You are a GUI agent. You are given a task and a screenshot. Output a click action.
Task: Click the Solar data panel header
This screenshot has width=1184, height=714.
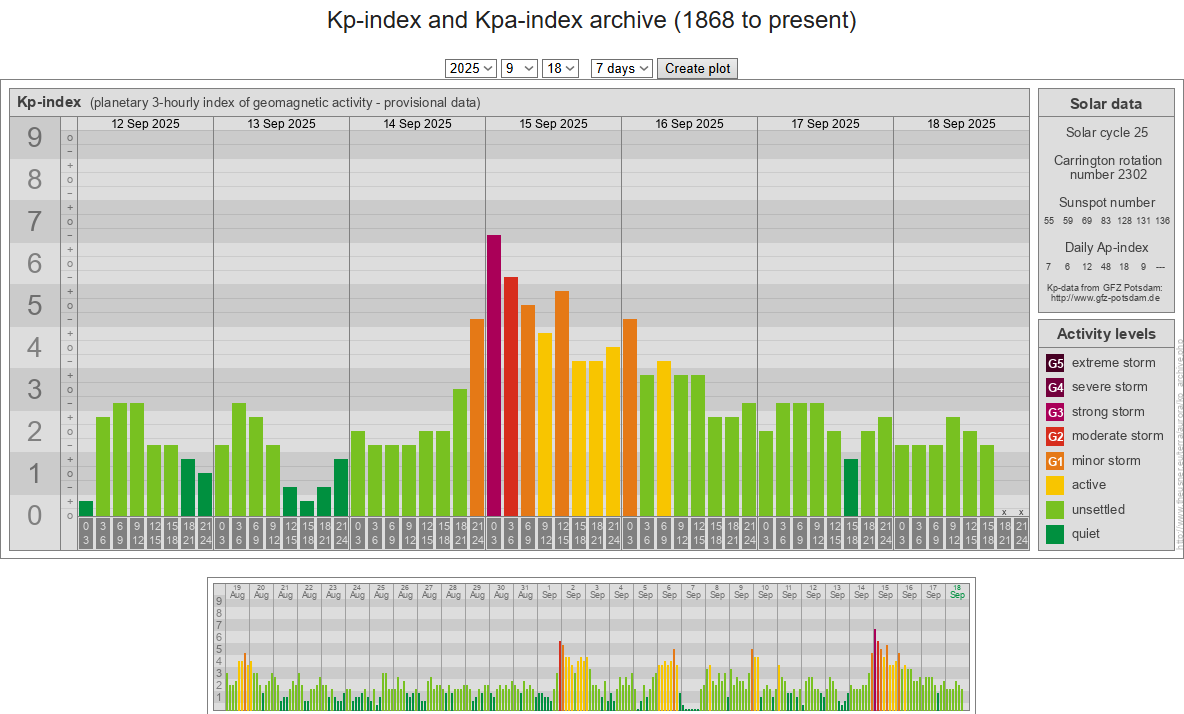click(x=1105, y=103)
